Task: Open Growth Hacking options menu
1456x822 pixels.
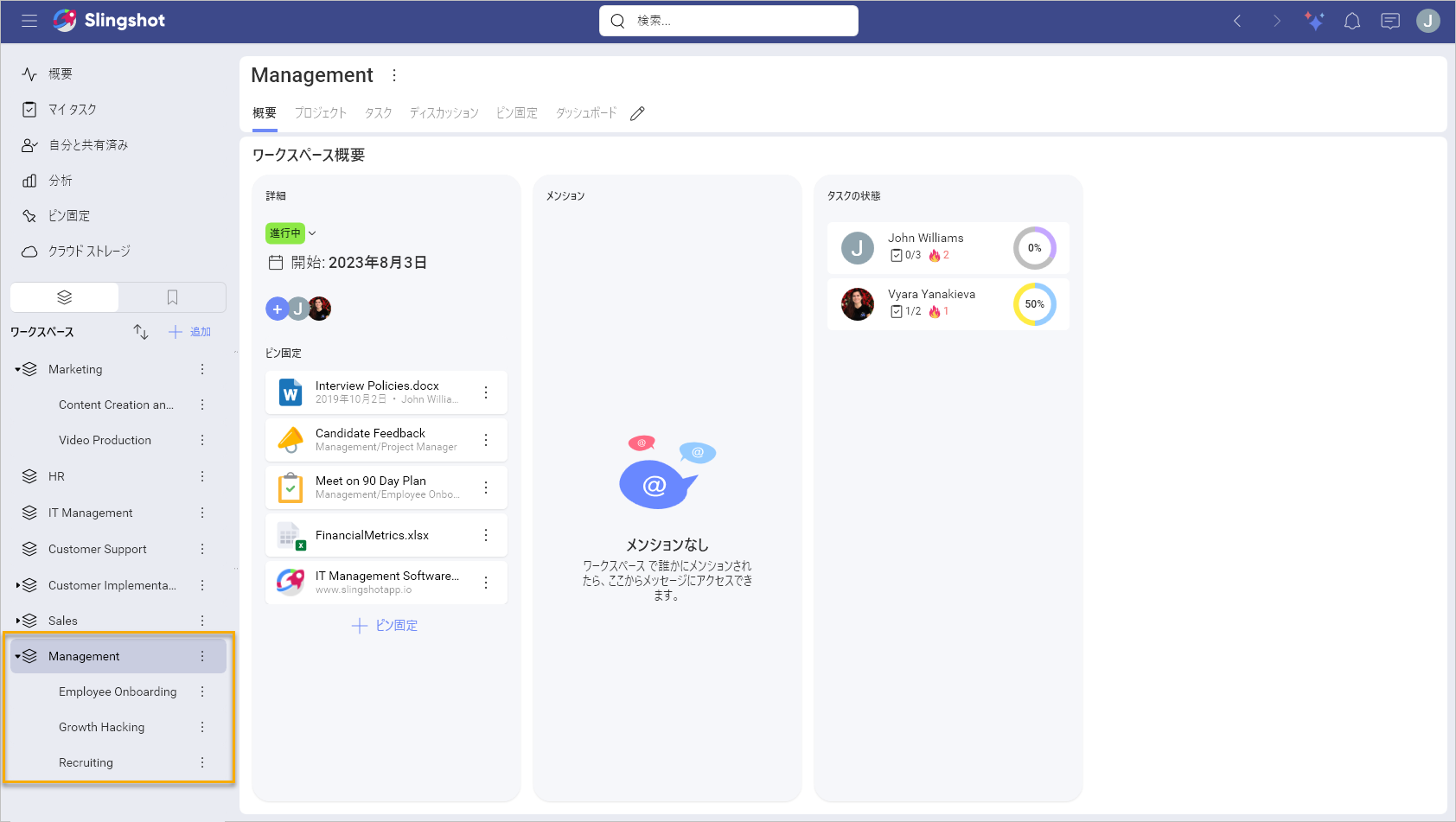Action: [x=202, y=727]
